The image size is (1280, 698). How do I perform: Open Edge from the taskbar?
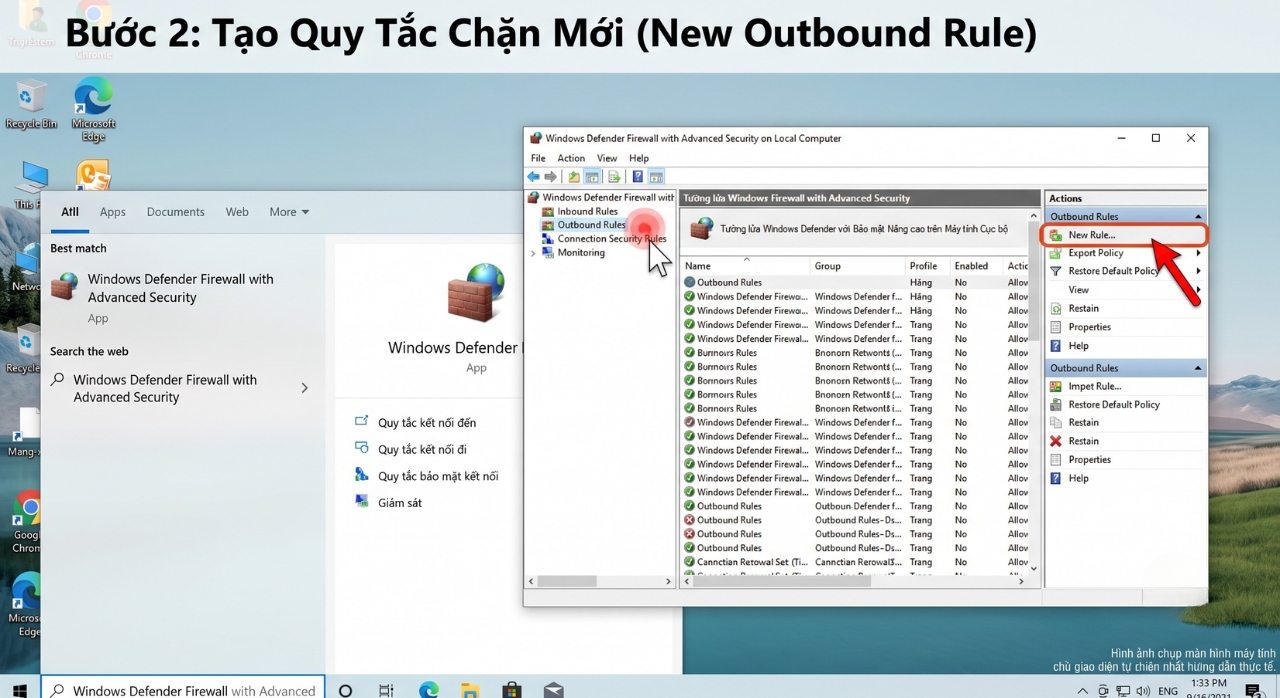pos(429,690)
